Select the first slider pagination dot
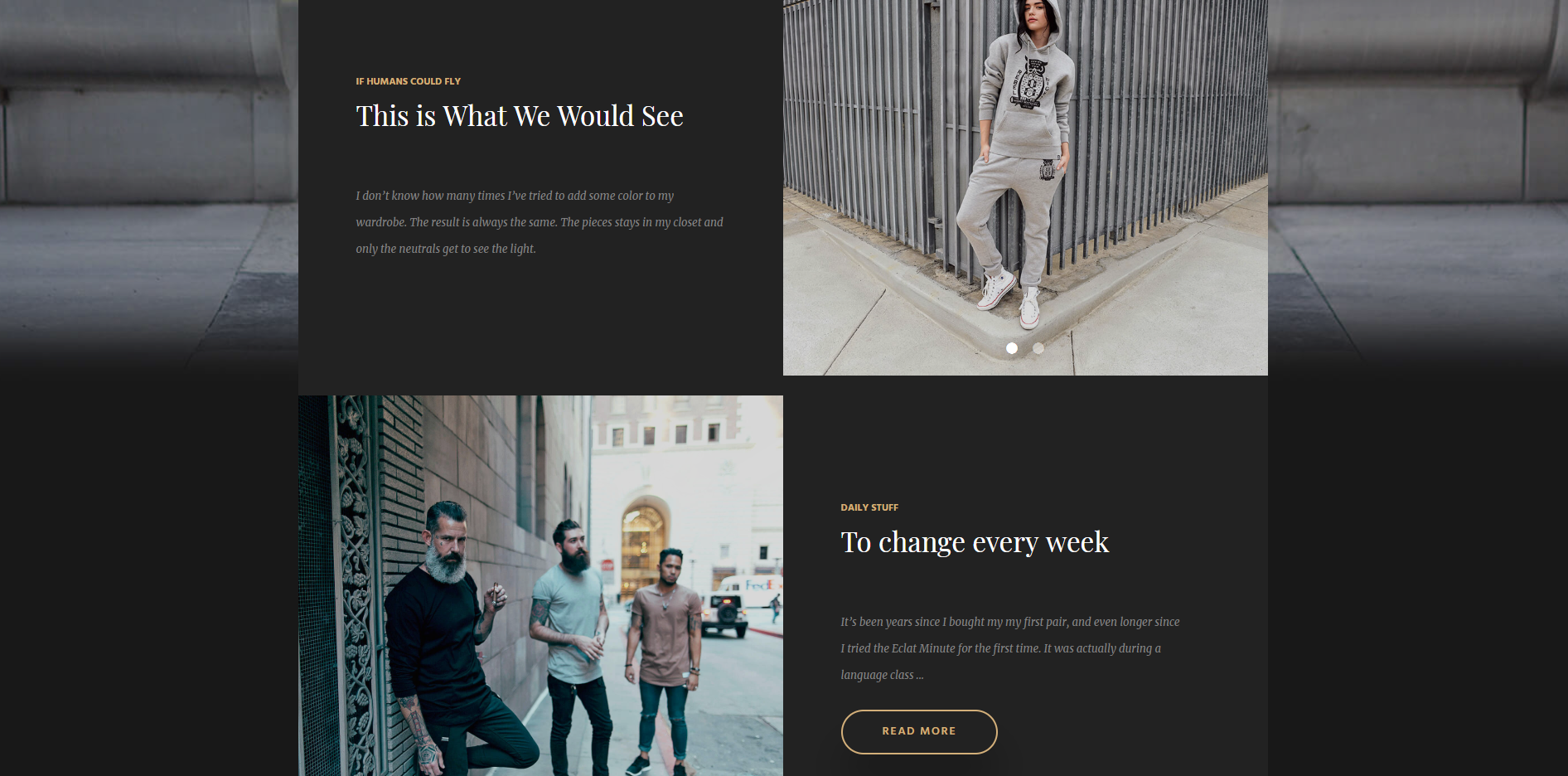The height and width of the screenshot is (776, 1568). (x=1012, y=348)
